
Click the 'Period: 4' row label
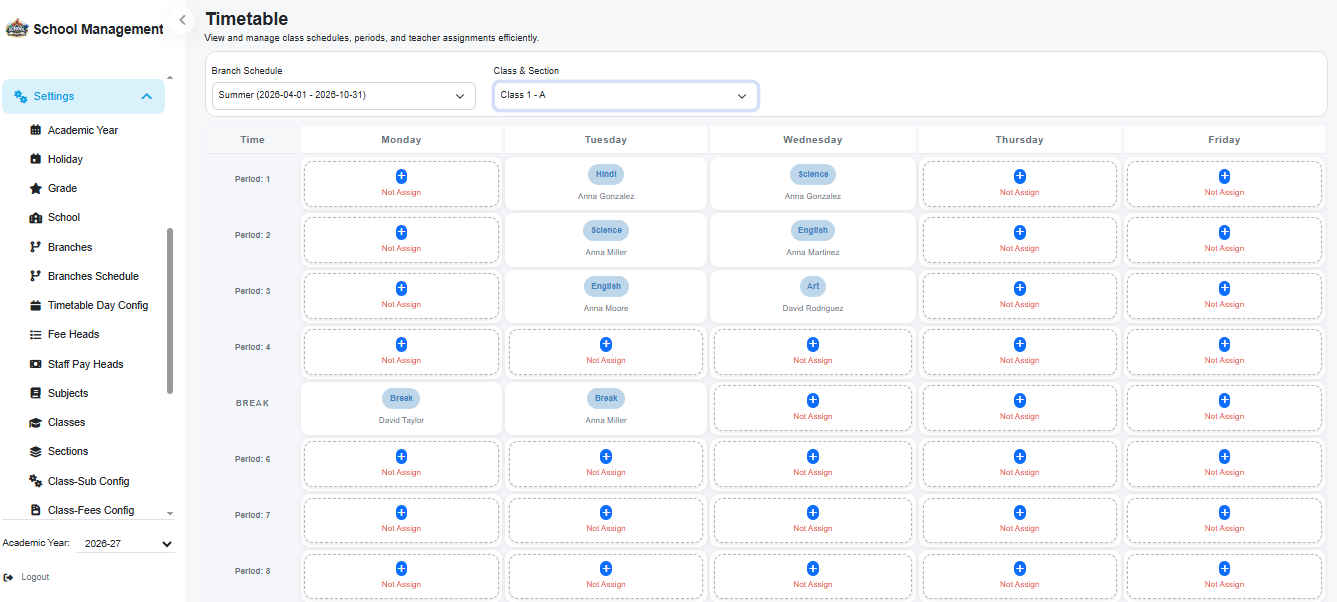253,347
